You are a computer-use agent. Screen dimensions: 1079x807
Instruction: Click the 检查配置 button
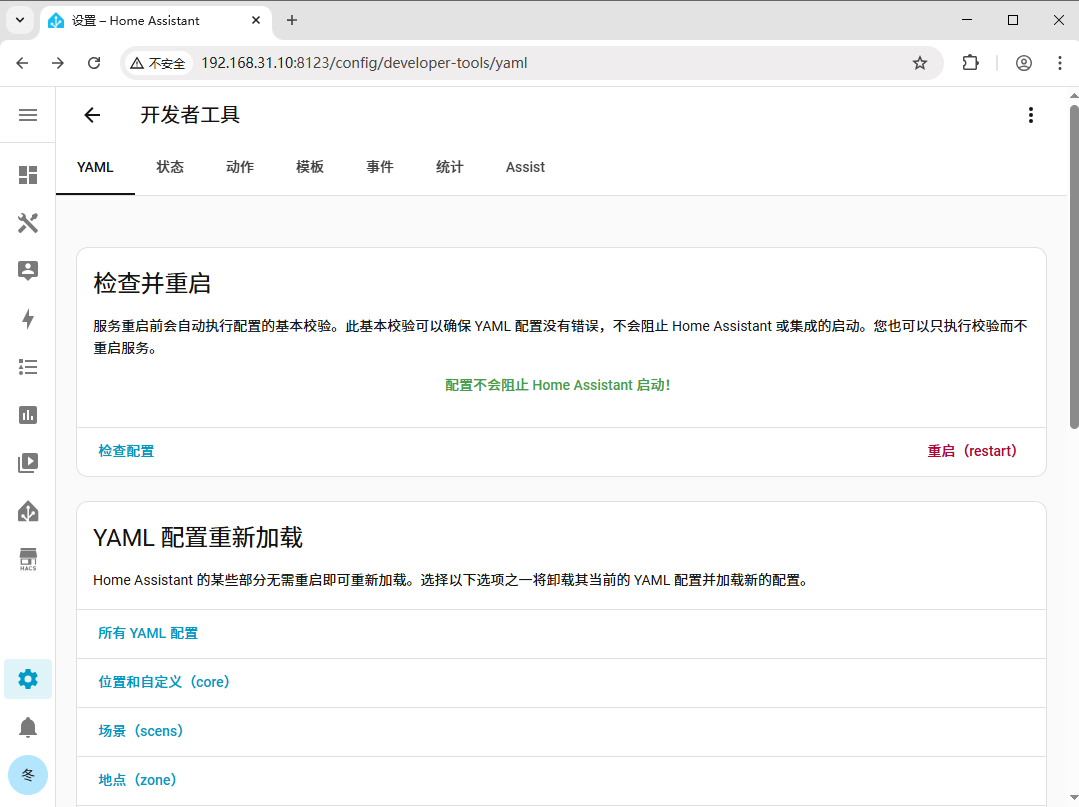[126, 451]
